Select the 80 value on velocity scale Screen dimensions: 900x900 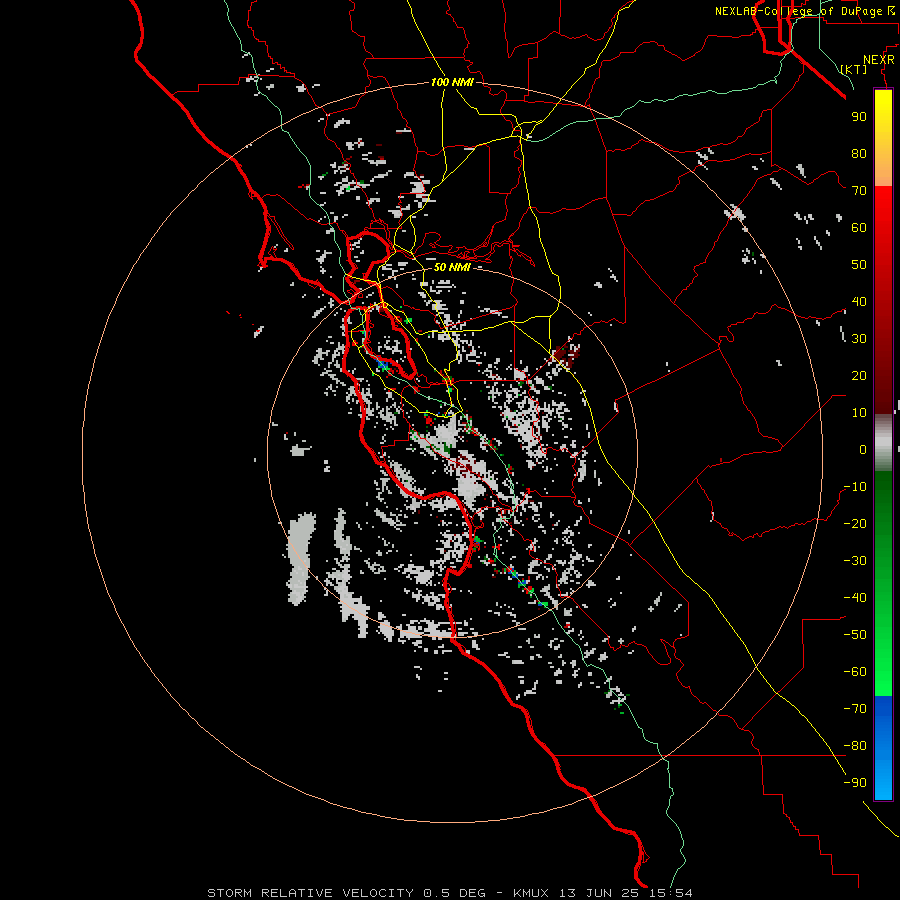coord(859,154)
